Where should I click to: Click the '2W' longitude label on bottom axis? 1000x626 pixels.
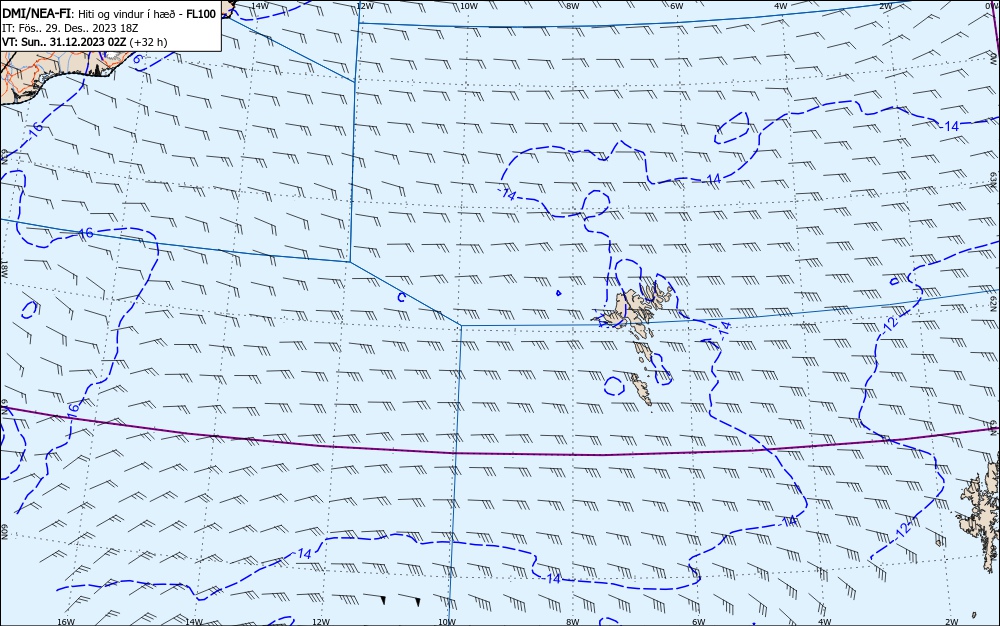952,622
